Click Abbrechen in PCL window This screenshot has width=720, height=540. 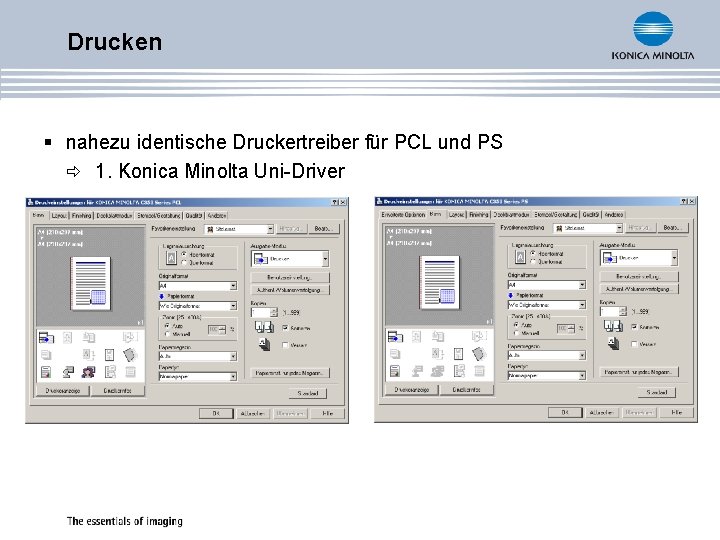pos(253,414)
